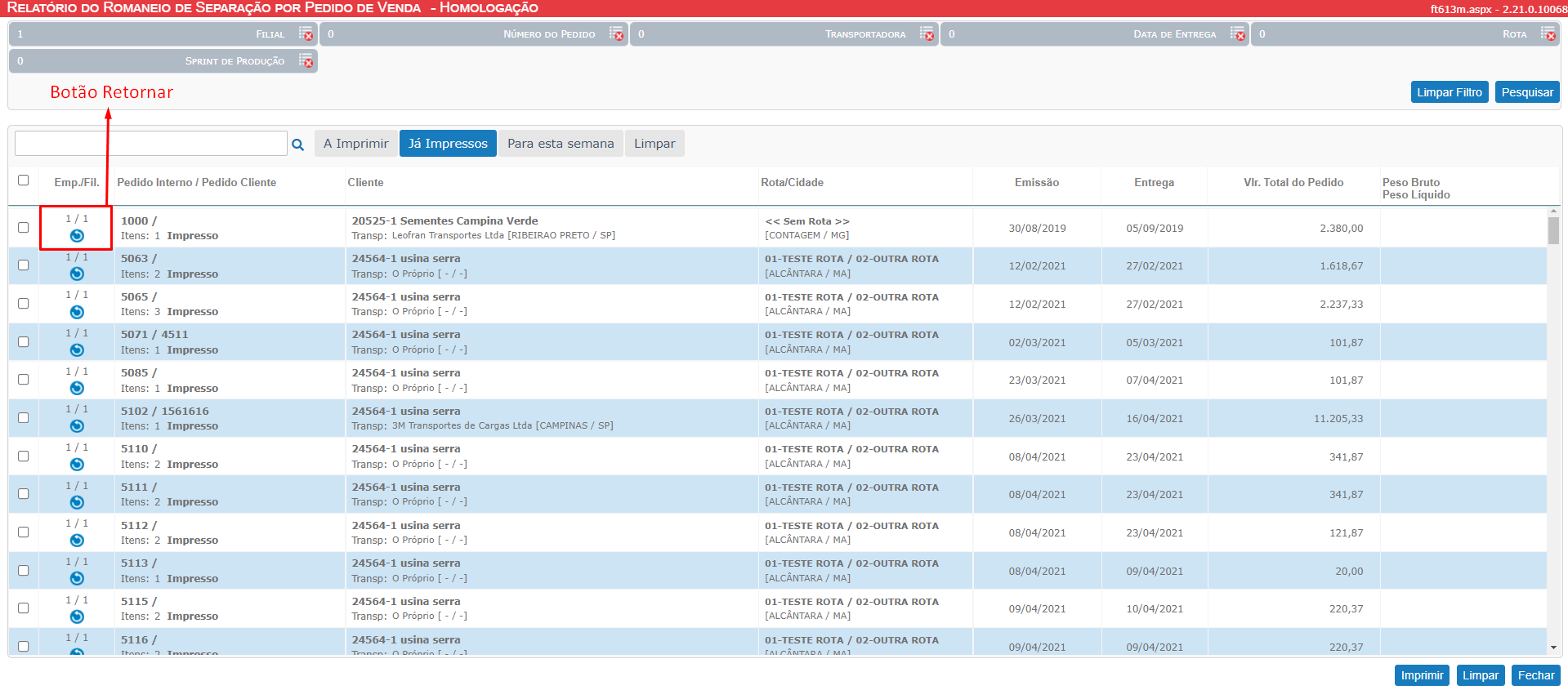Click the Entrega column header
The image size is (1568, 690).
pyautogui.click(x=1154, y=183)
